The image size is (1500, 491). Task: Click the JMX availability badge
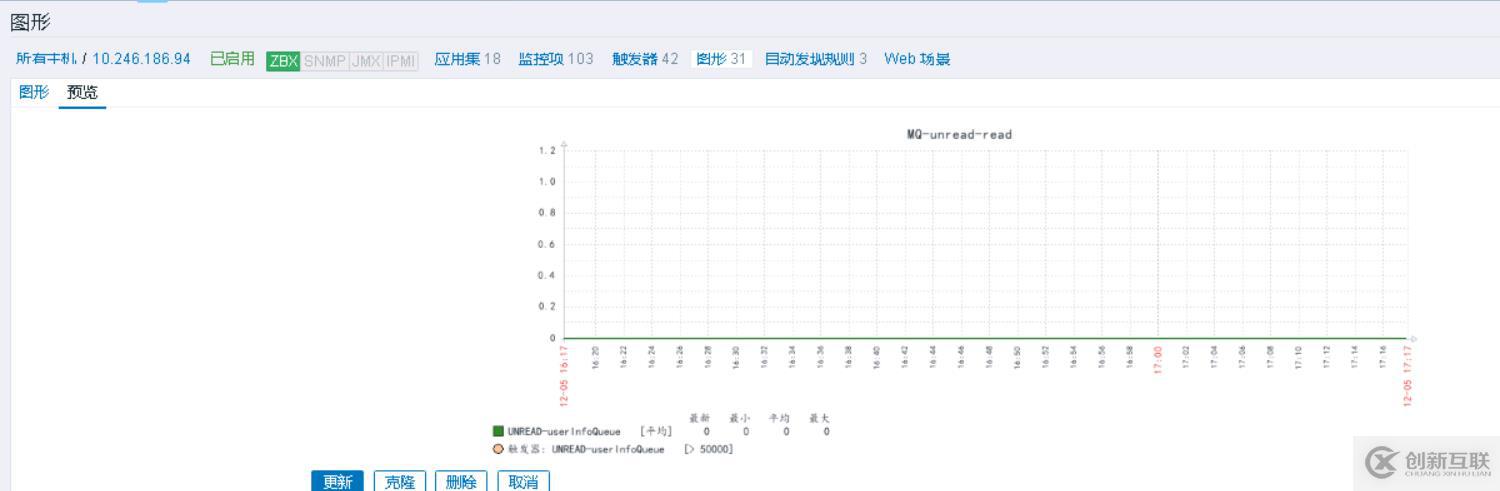point(365,61)
